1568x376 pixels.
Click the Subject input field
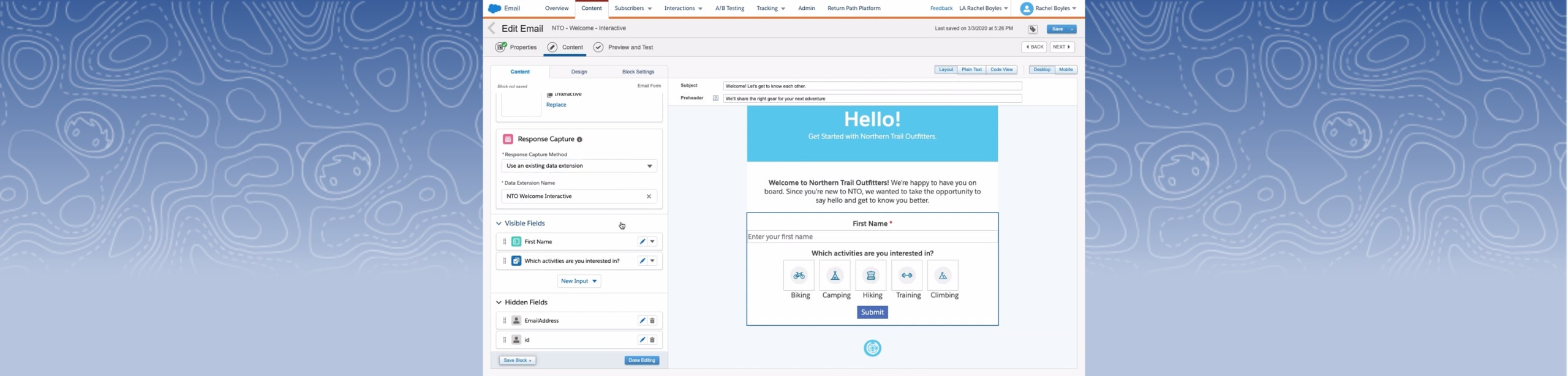[872, 86]
